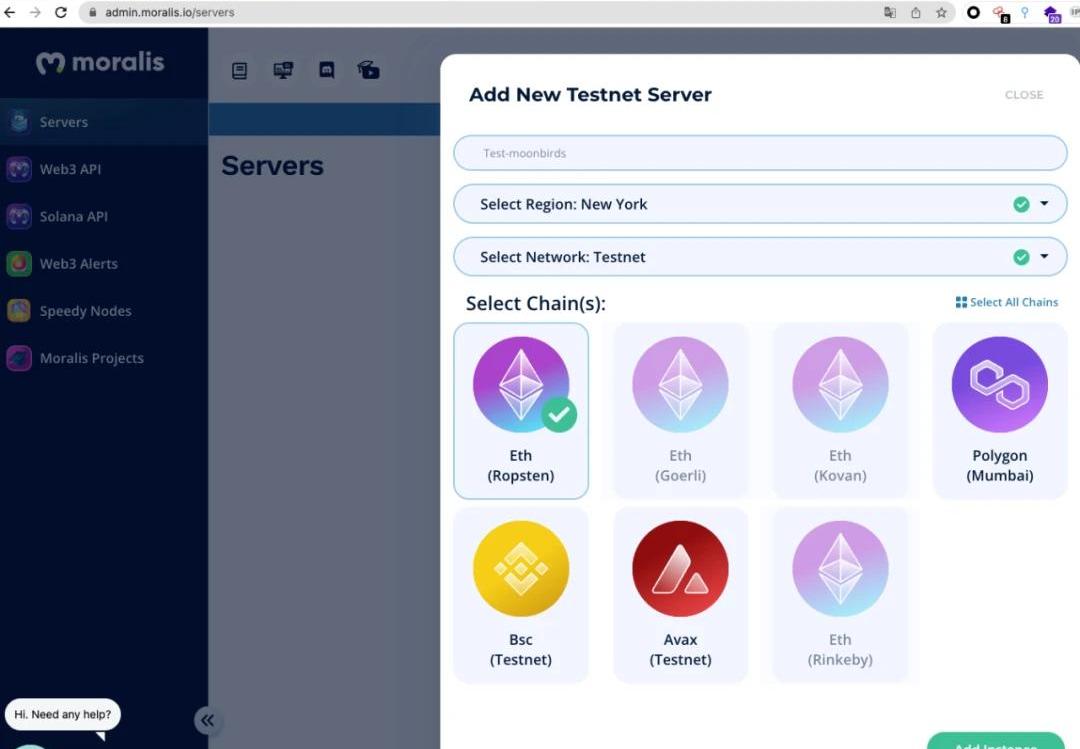The height and width of the screenshot is (749, 1080).
Task: Open Solana API in the sidebar
Action: (x=104, y=216)
